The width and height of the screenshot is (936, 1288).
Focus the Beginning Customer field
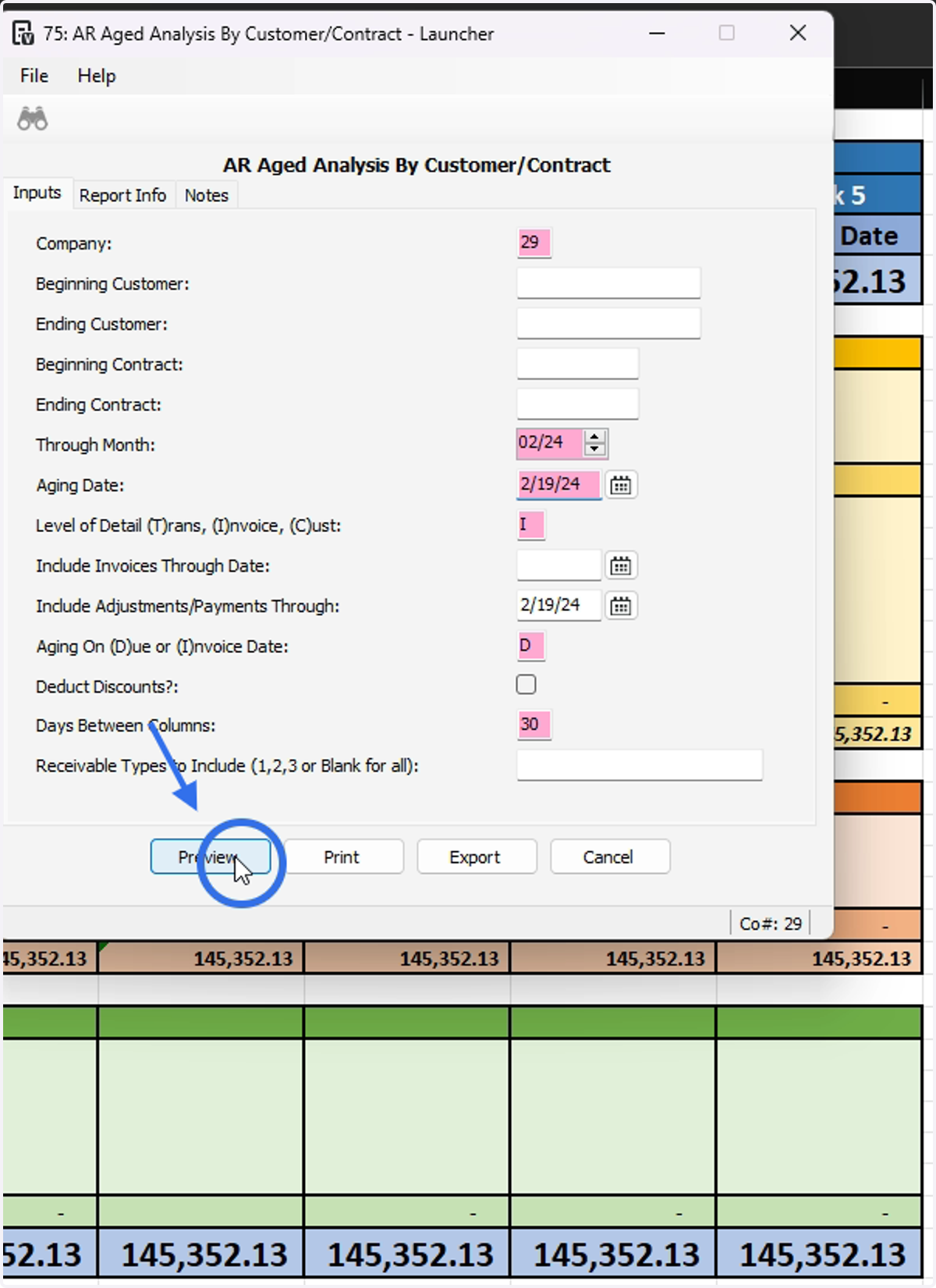click(x=608, y=283)
